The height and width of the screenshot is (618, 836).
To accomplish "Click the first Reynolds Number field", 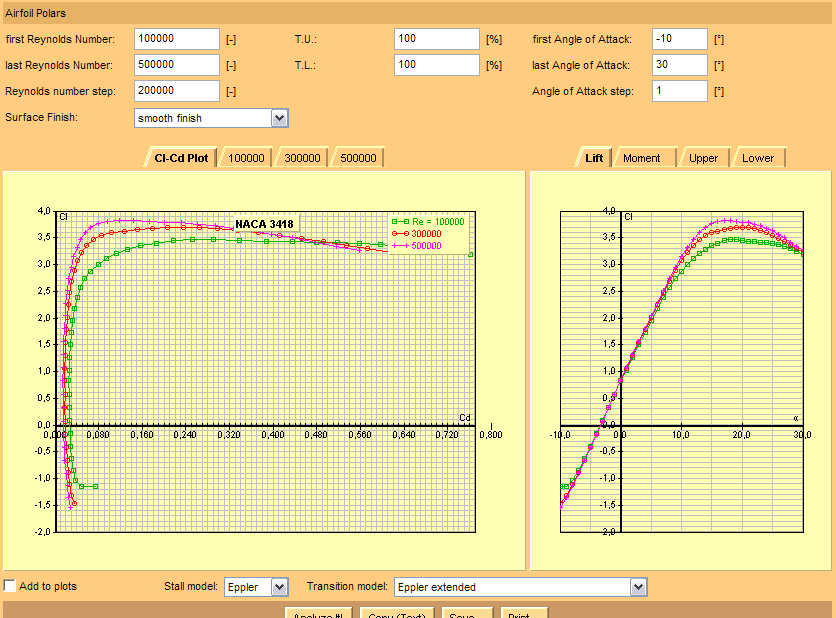I will pyautogui.click(x=176, y=39).
